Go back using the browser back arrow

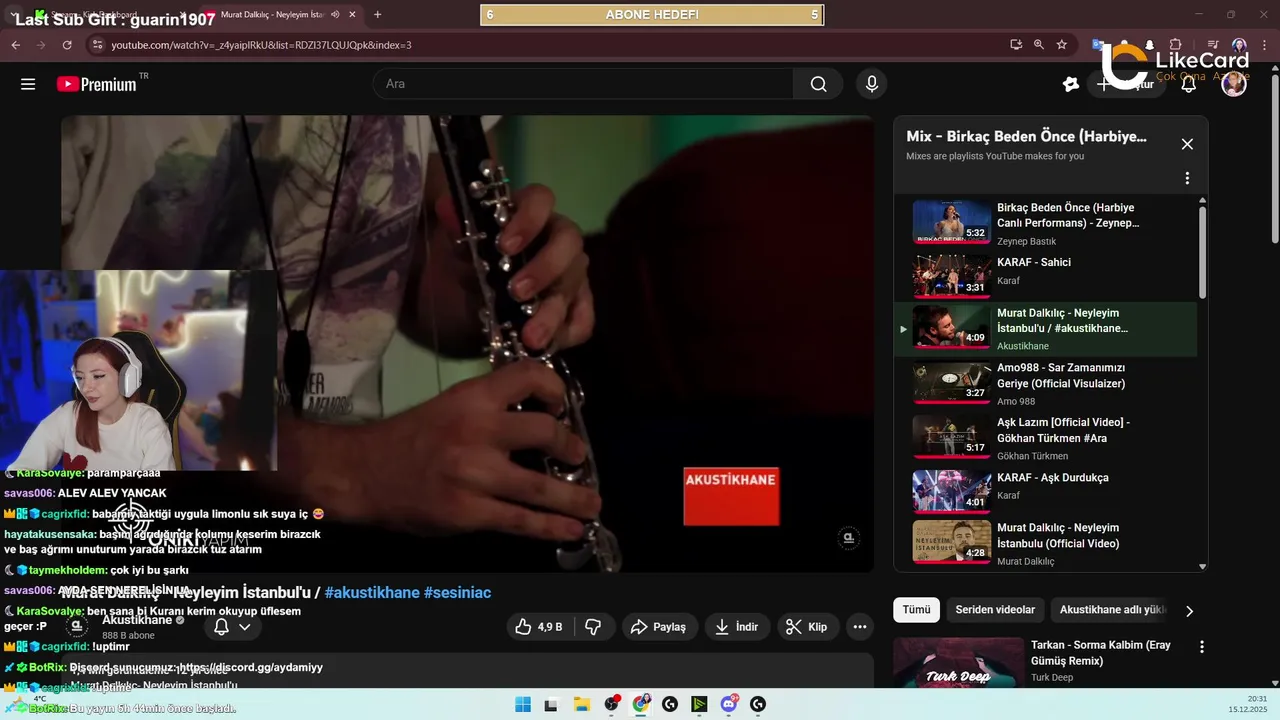[15, 45]
